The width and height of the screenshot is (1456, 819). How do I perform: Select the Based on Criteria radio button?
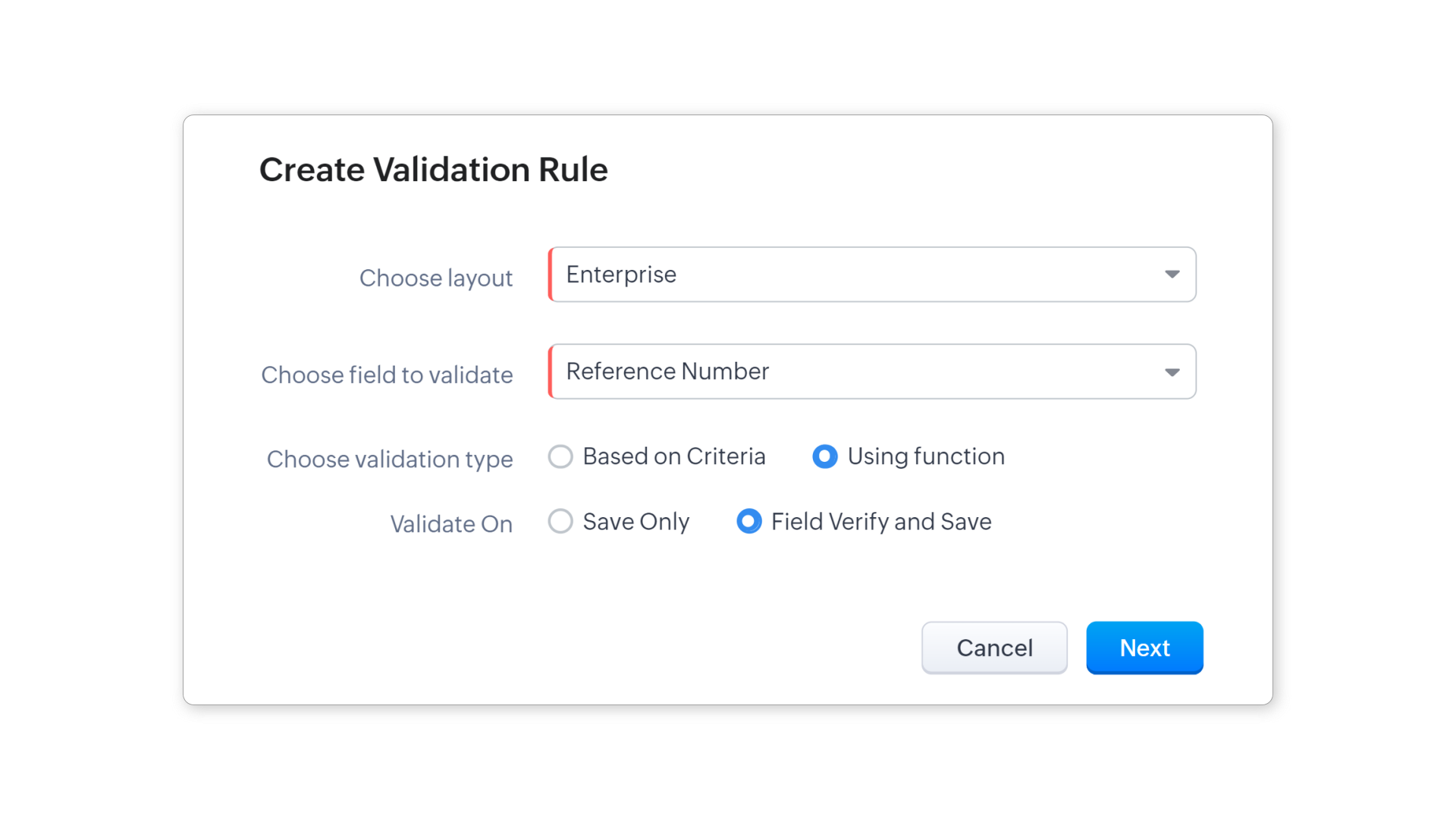tap(560, 457)
